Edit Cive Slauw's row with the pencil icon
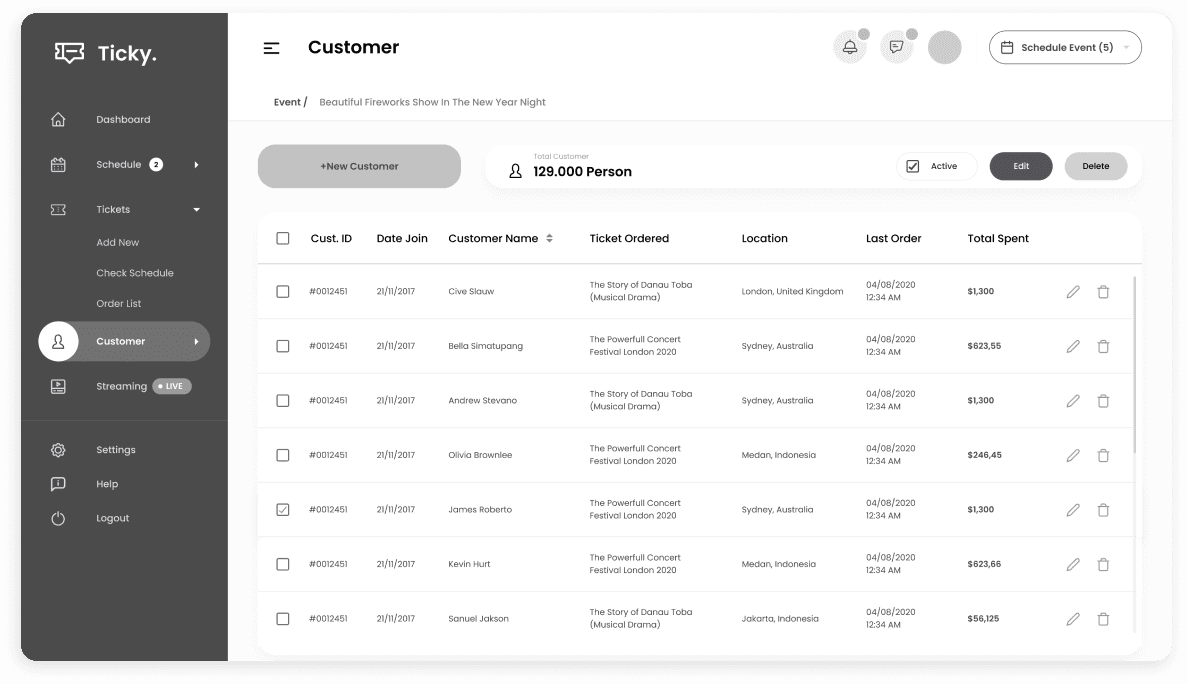The width and height of the screenshot is (1187, 684). pyautogui.click(x=1073, y=291)
